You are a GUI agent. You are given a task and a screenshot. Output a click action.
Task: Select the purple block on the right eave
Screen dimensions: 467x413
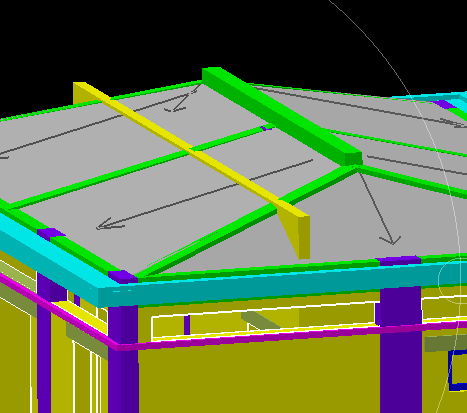coord(398,260)
